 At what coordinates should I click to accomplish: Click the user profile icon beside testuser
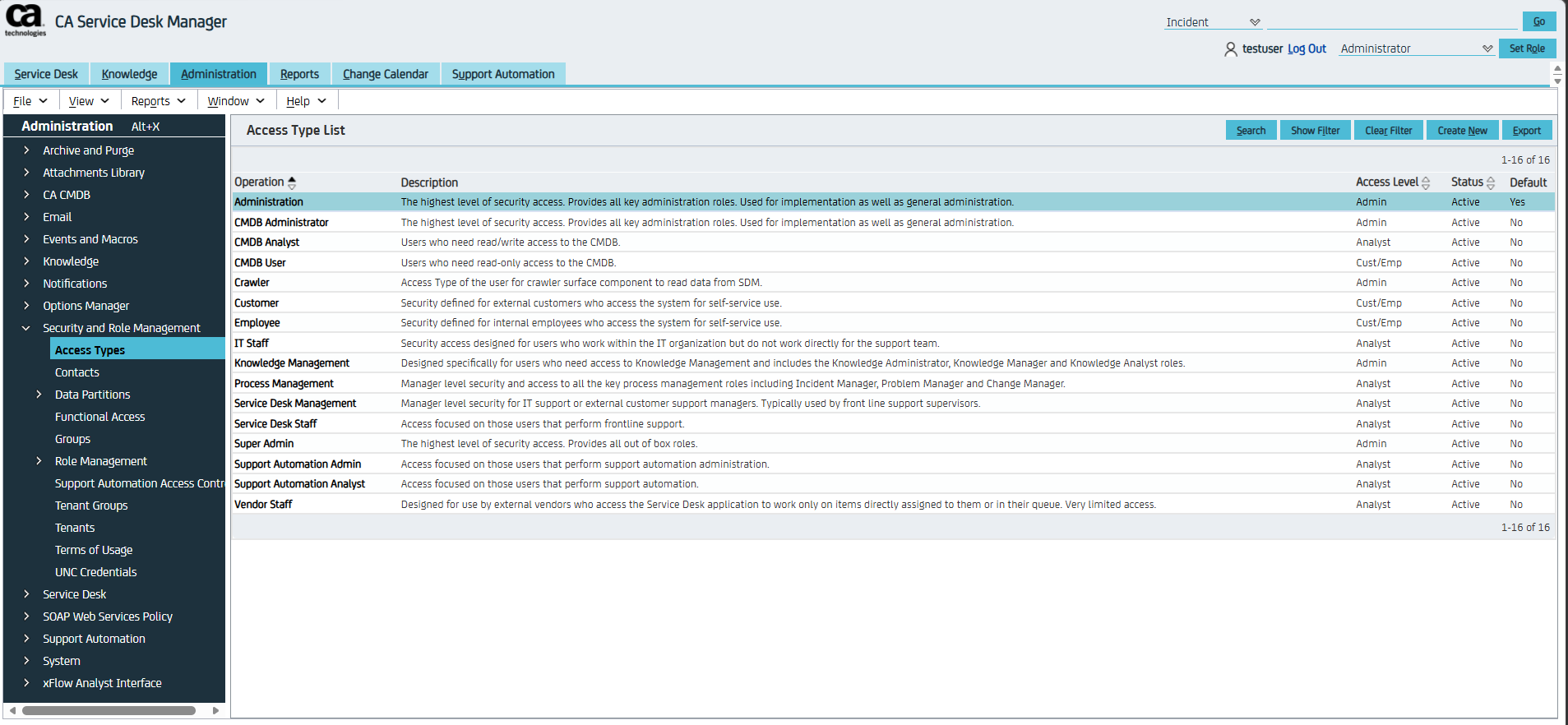coord(1230,49)
